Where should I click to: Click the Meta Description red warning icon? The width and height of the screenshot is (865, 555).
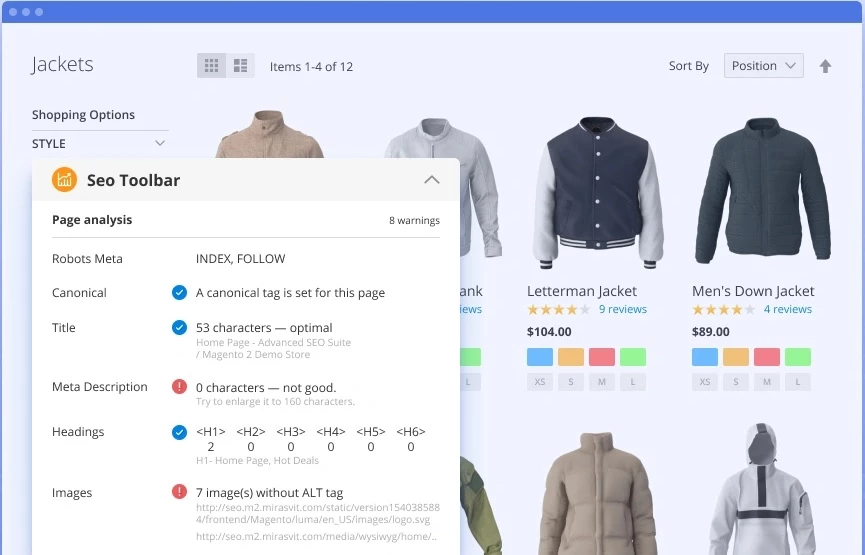tap(179, 387)
